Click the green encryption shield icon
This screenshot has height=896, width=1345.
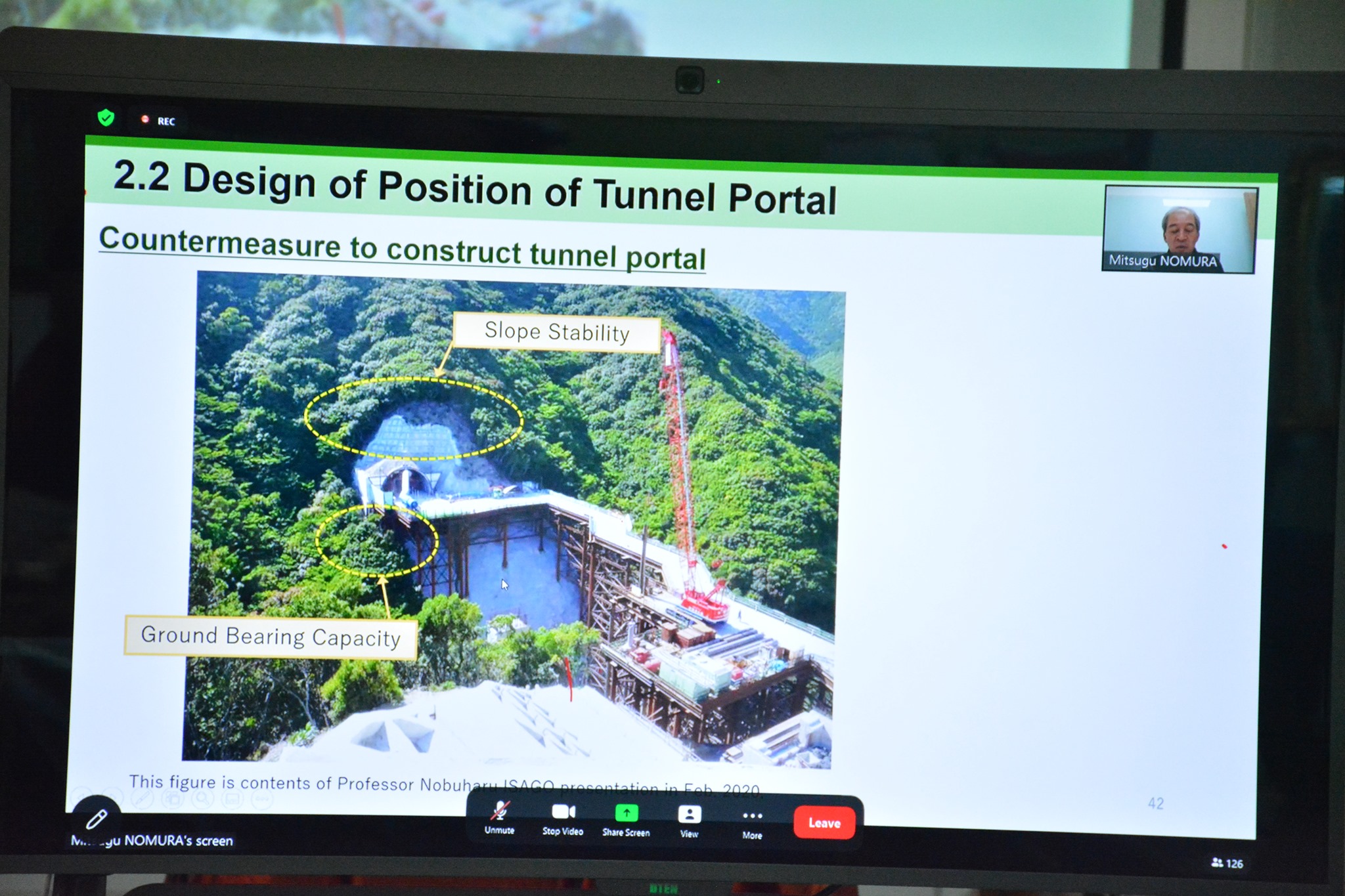pyautogui.click(x=106, y=118)
